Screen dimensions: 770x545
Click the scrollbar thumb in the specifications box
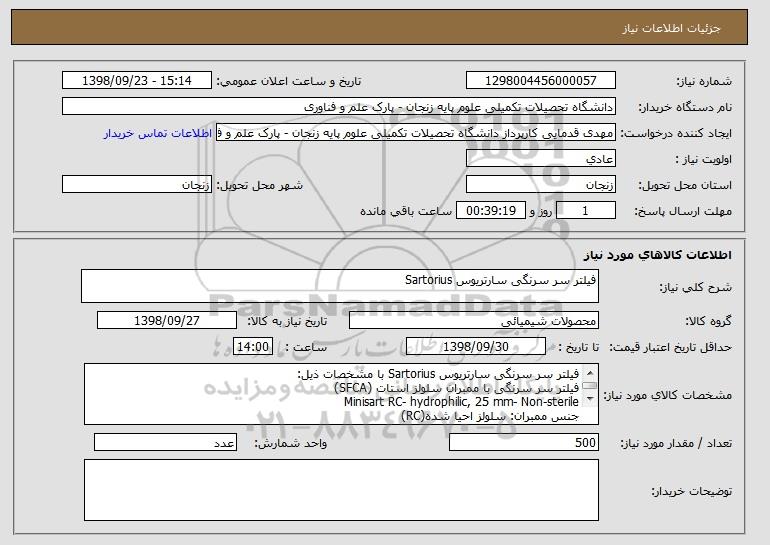[x=590, y=385]
